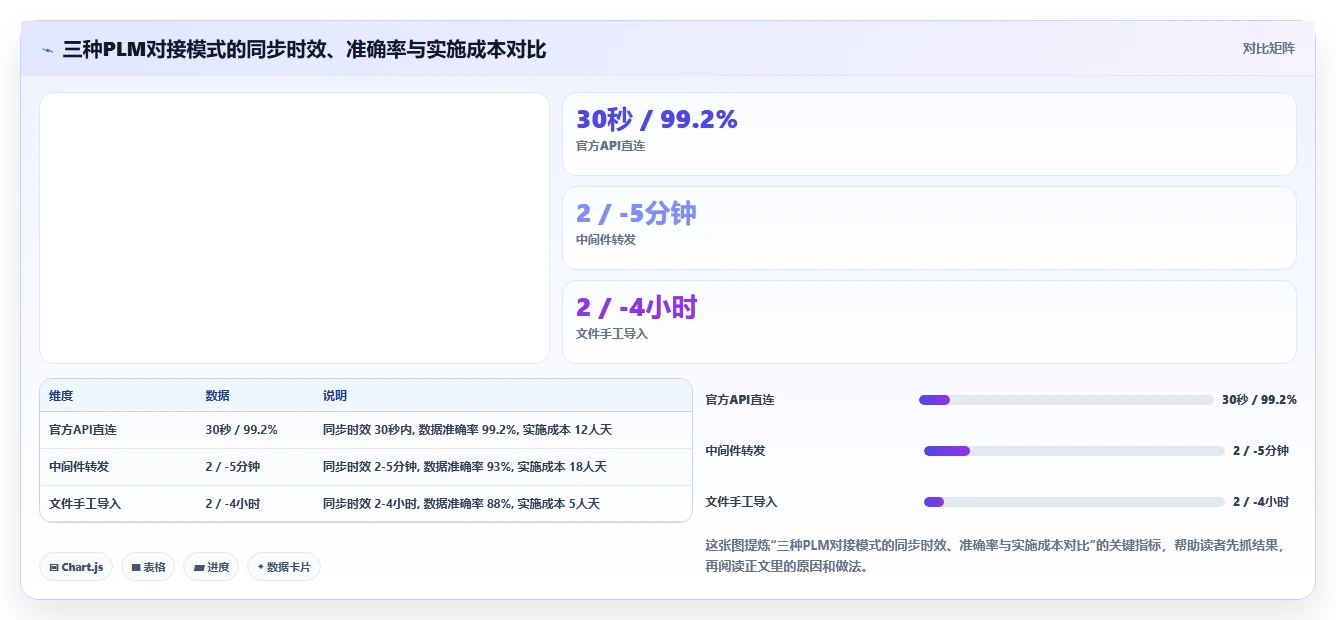This screenshot has height=620, width=1336.
Task: Click the 数据 column header
Action: 217,396
